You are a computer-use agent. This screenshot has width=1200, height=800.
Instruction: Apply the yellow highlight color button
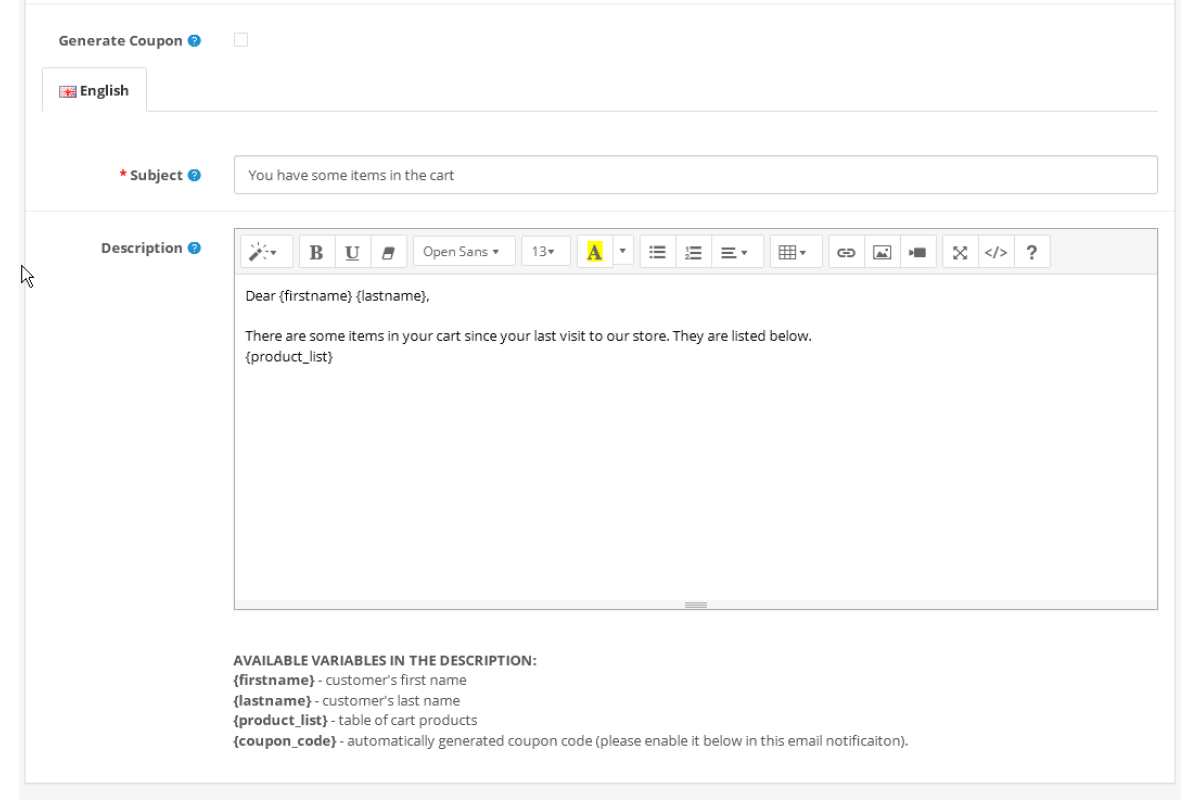tap(594, 252)
